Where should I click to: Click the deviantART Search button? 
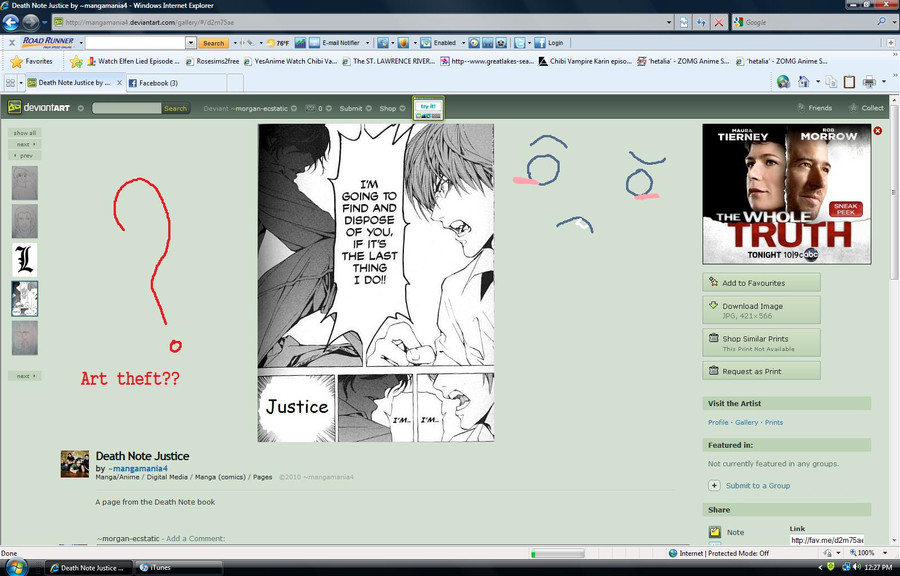click(176, 108)
